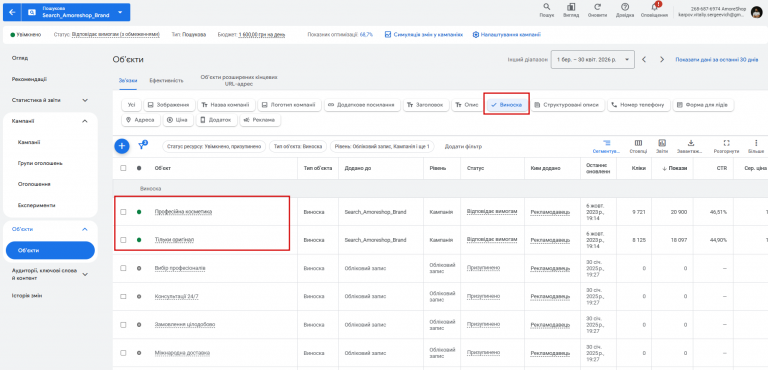Open Об'єкти розширених кінцевих URL-адрес tab
This screenshot has width=768, height=370.
[x=239, y=80]
